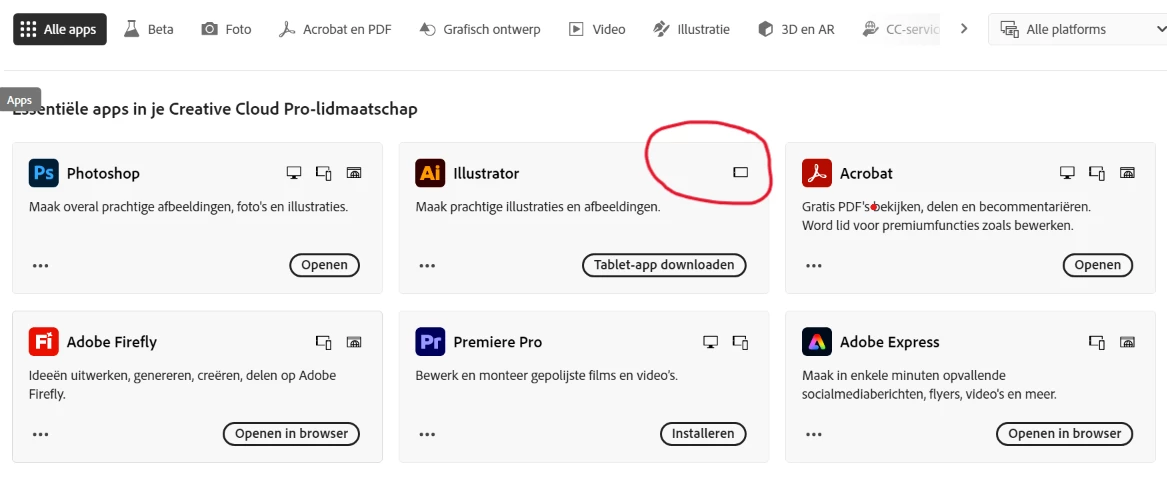Viewport: 1167px width, 478px height.
Task: Click the Adobe Firefly card title
Action: 112,342
